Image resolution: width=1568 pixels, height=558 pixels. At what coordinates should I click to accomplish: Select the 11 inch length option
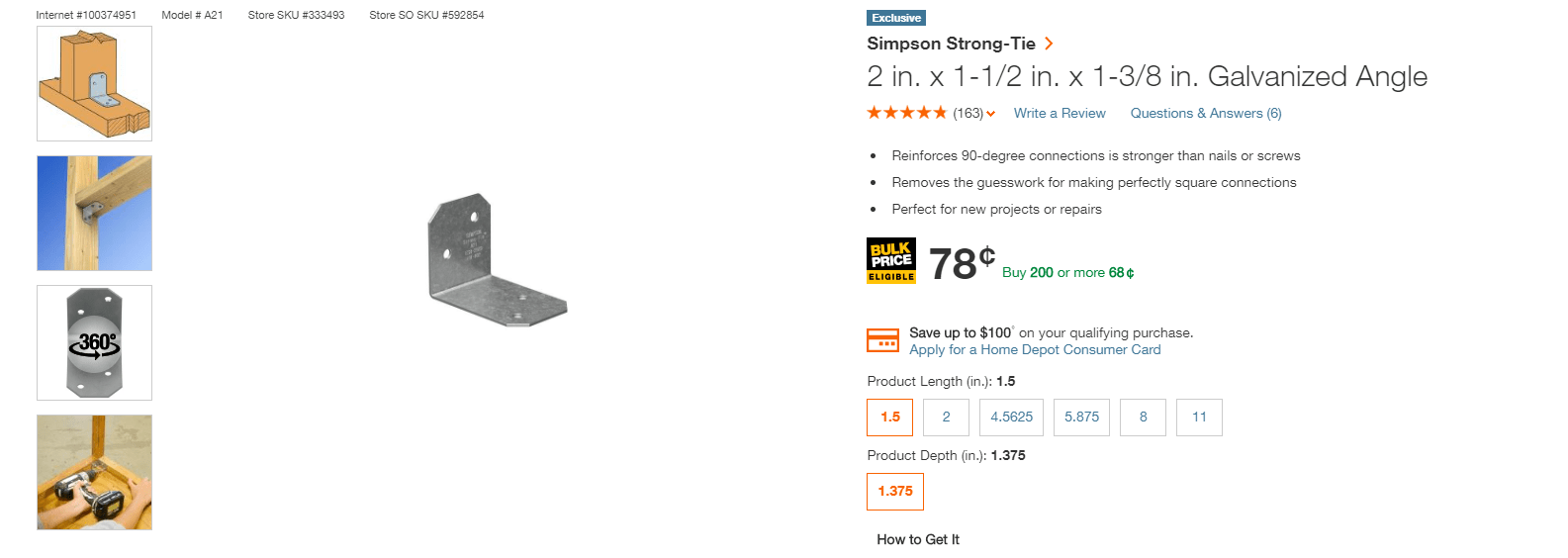click(1199, 418)
